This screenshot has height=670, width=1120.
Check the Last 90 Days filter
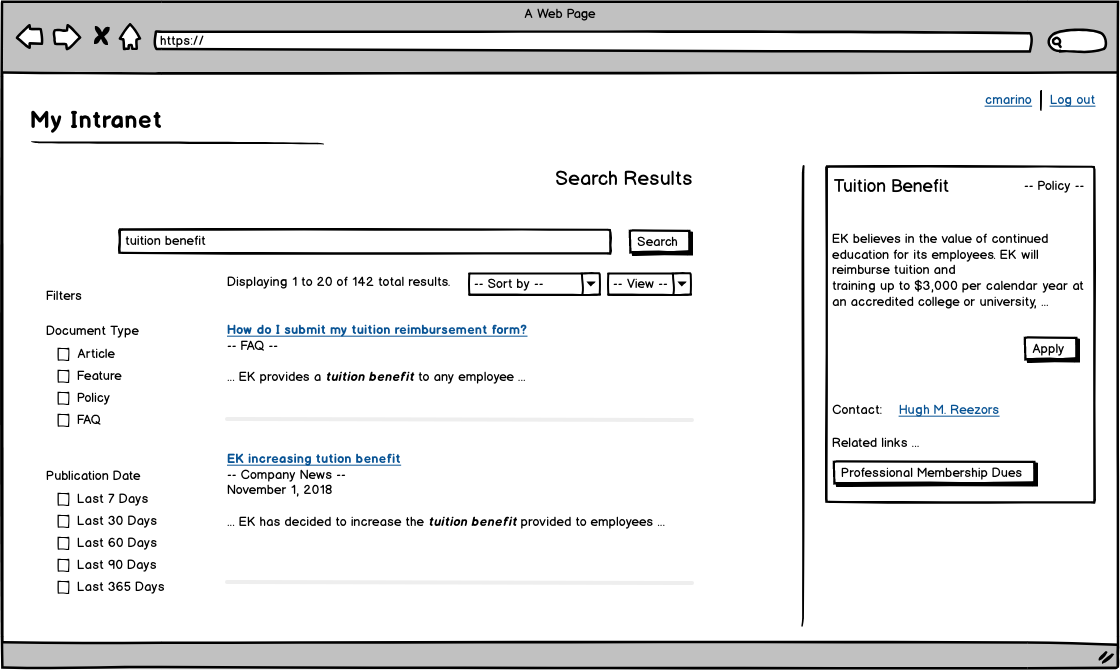[x=64, y=566]
